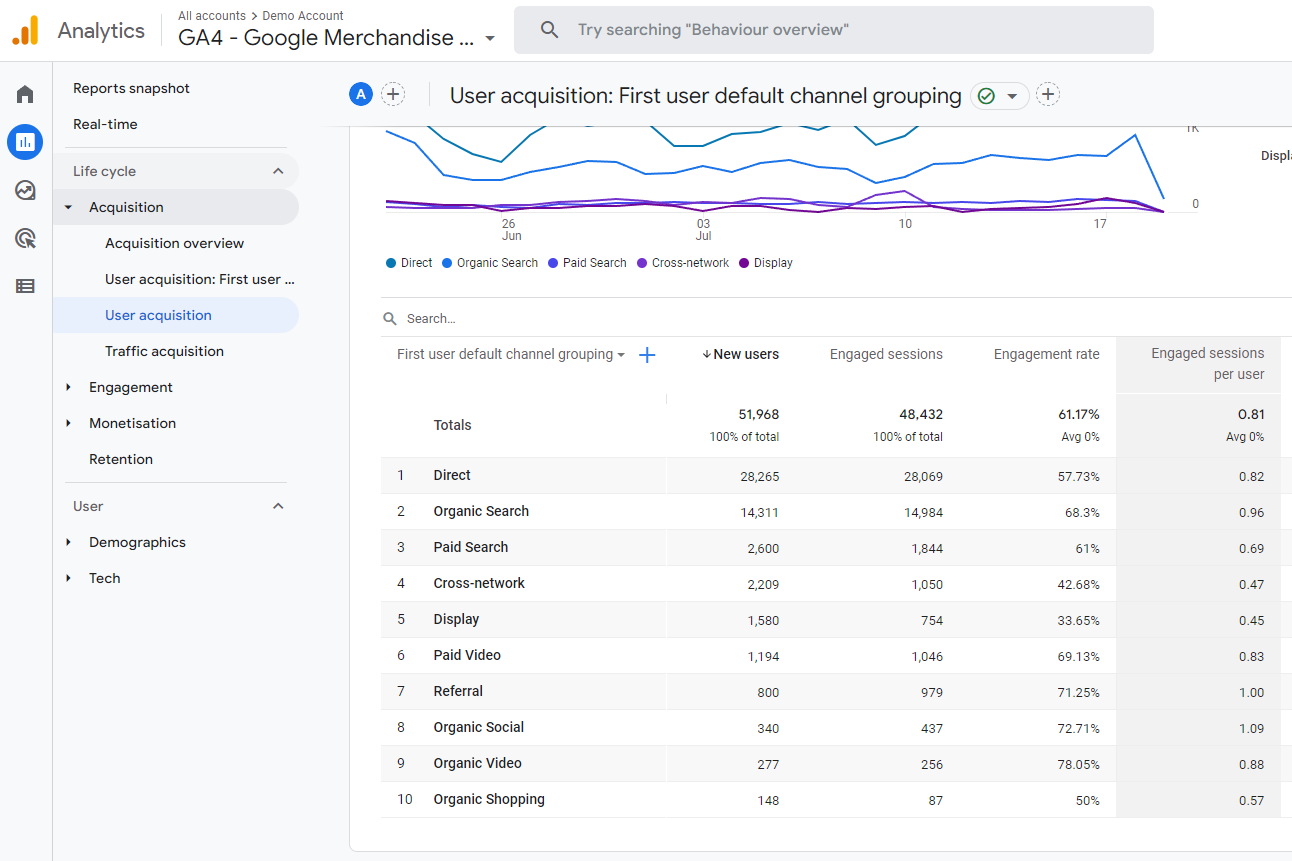Open the Advertising cursor icon

(25, 238)
